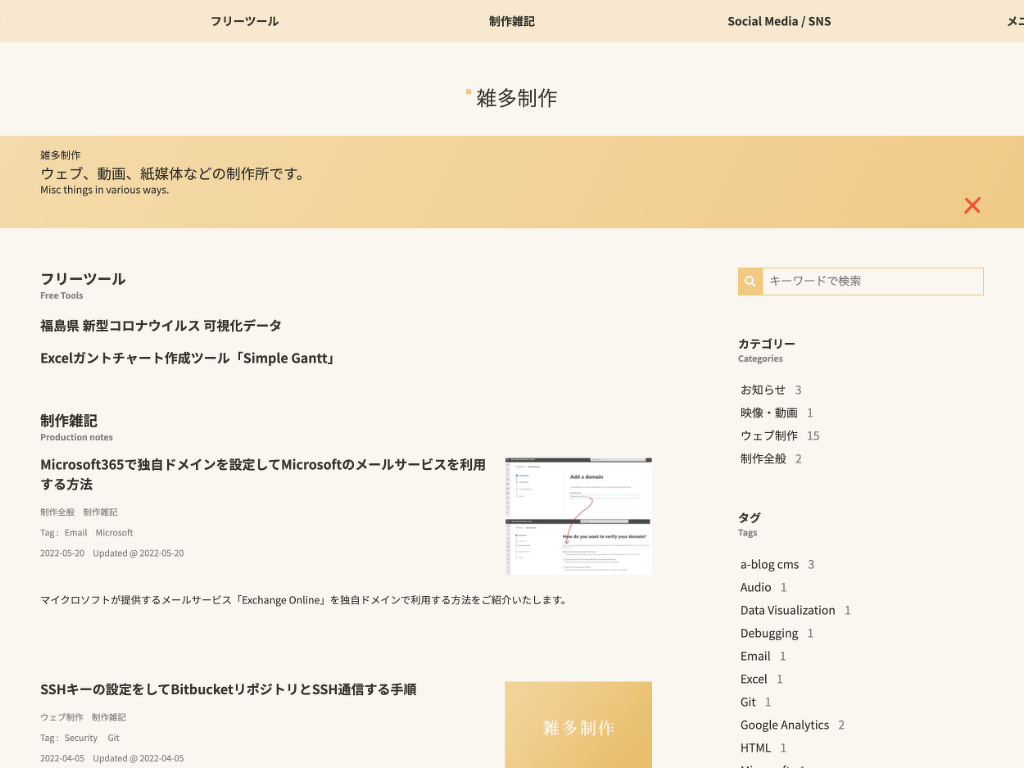Open 福島県 新型コロナウイルス 可視化データ link

click(161, 326)
